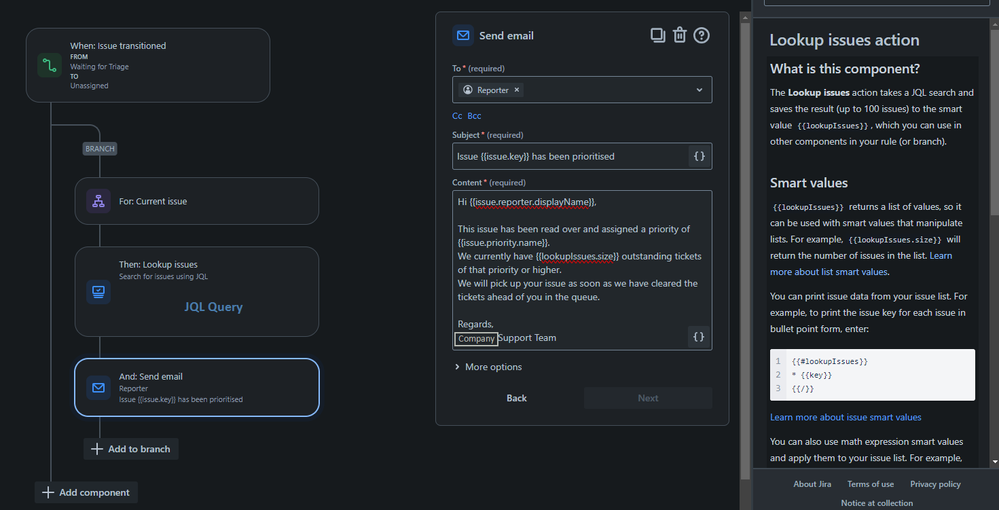Screen dimensions: 999x510
Task: Click the Smart values heading
Action: click(x=809, y=183)
